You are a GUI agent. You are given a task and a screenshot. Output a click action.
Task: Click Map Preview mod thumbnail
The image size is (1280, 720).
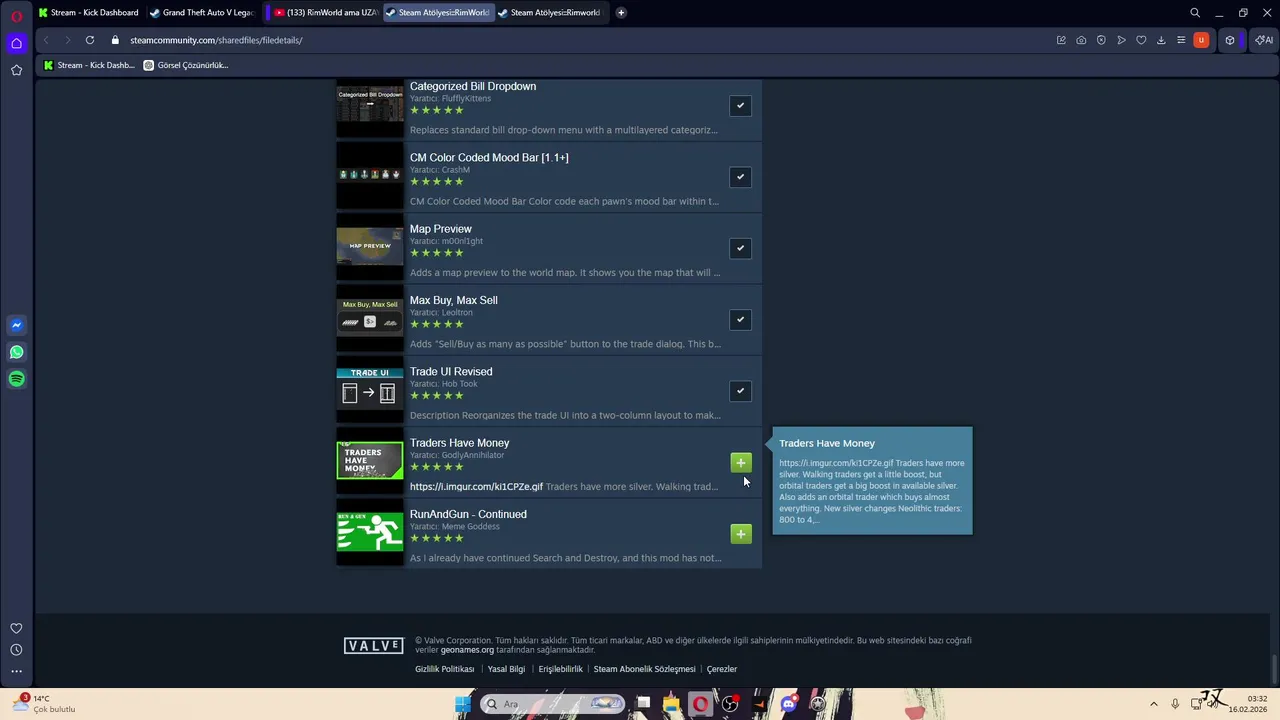click(370, 248)
